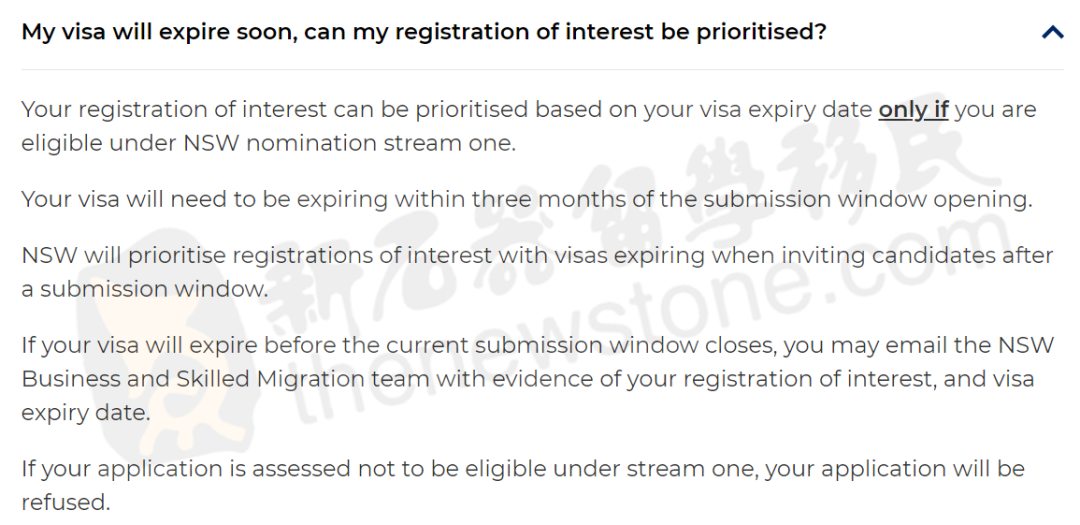
Task: Click the line starting "NSW will prioritise registrations"
Action: click(x=537, y=256)
